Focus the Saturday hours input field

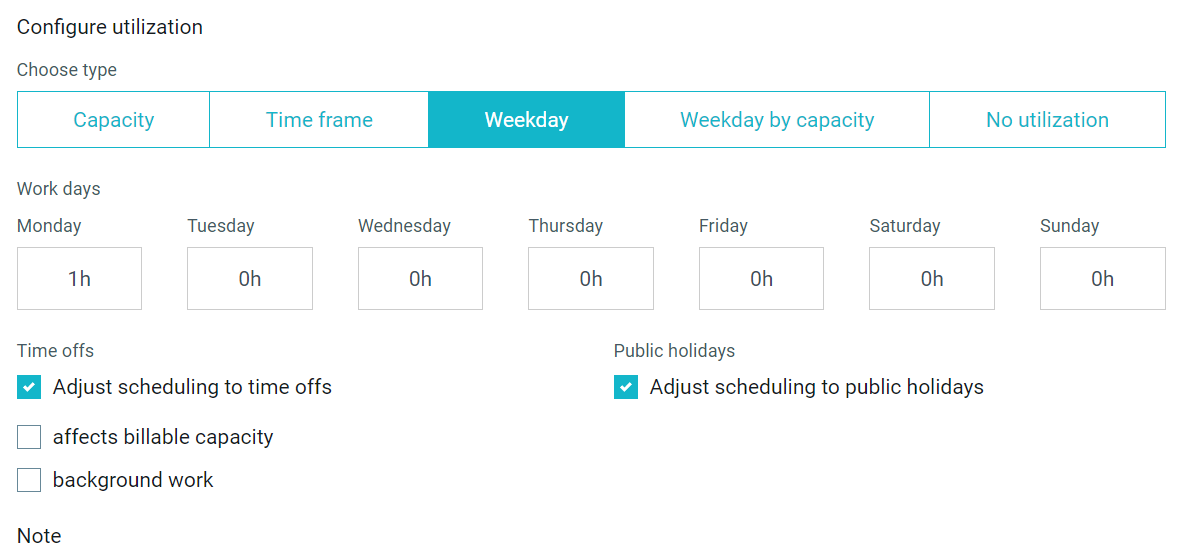point(932,278)
